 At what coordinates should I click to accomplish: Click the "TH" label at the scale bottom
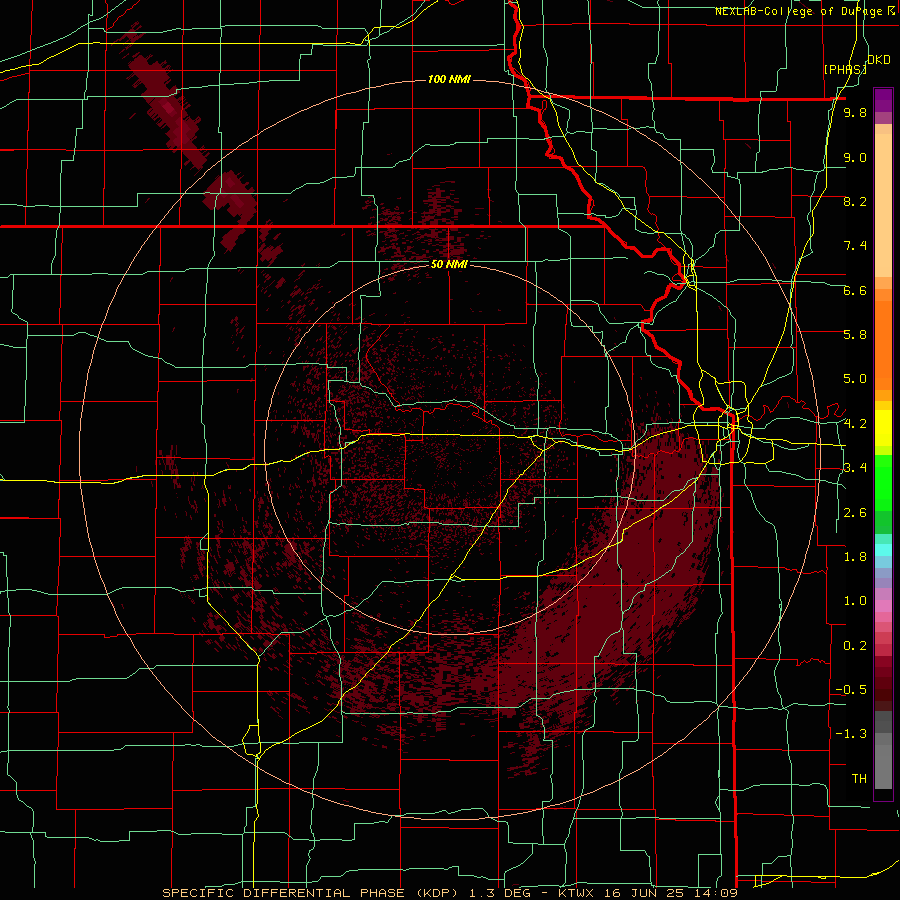[859, 779]
